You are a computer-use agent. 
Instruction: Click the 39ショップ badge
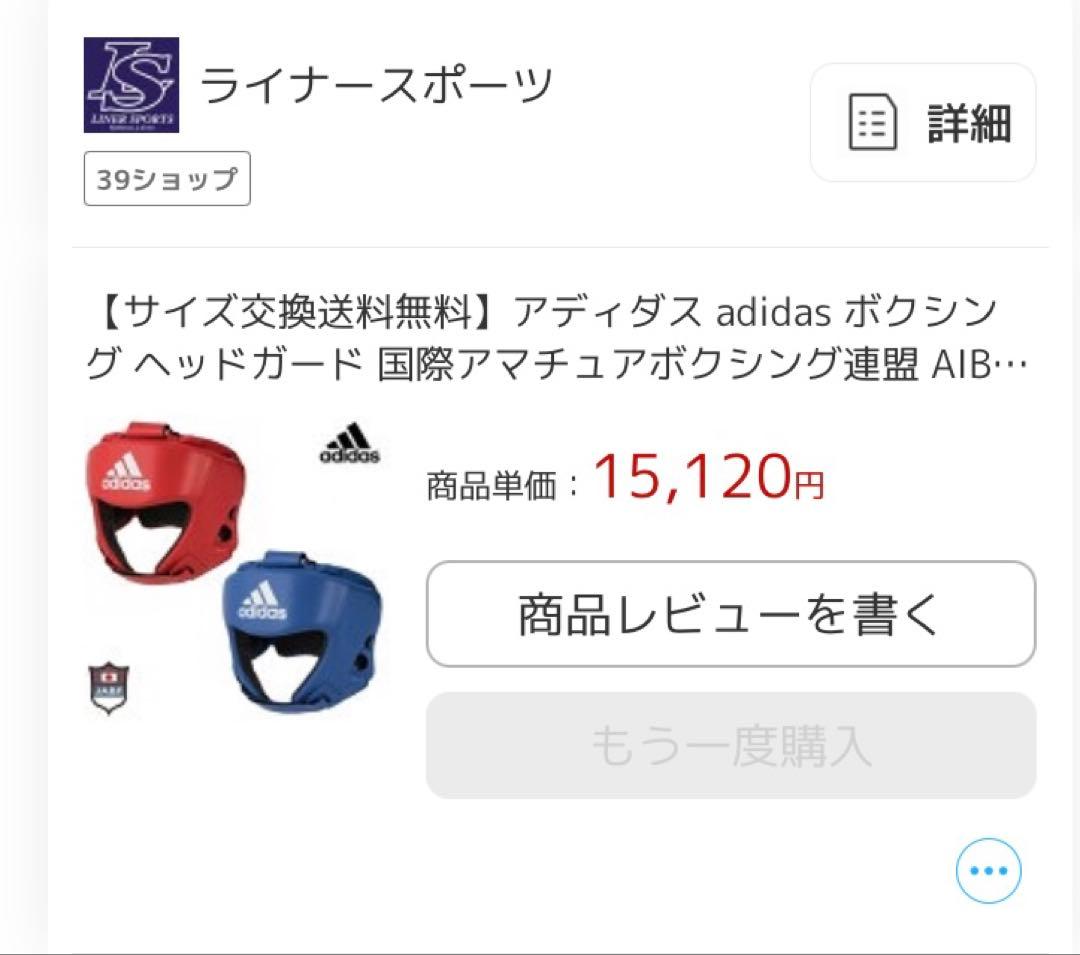pos(166,179)
